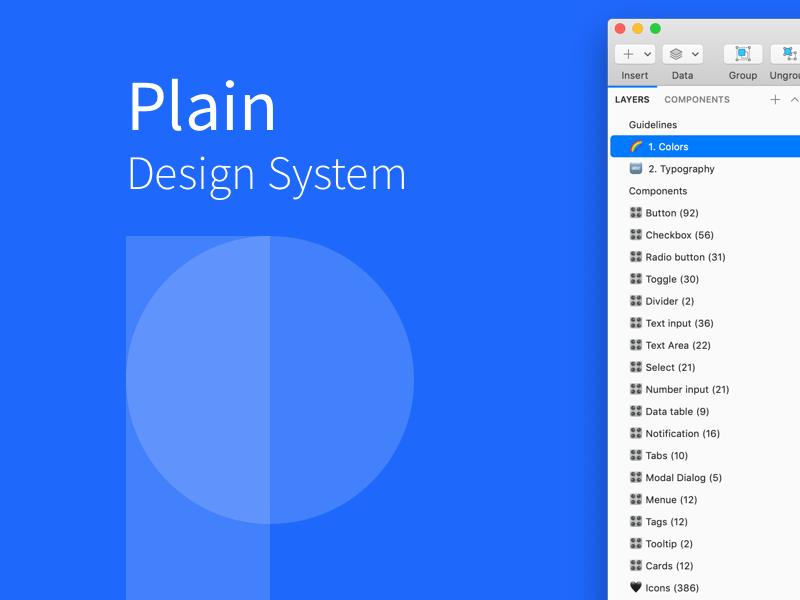Zoom the window with green button

click(x=656, y=29)
